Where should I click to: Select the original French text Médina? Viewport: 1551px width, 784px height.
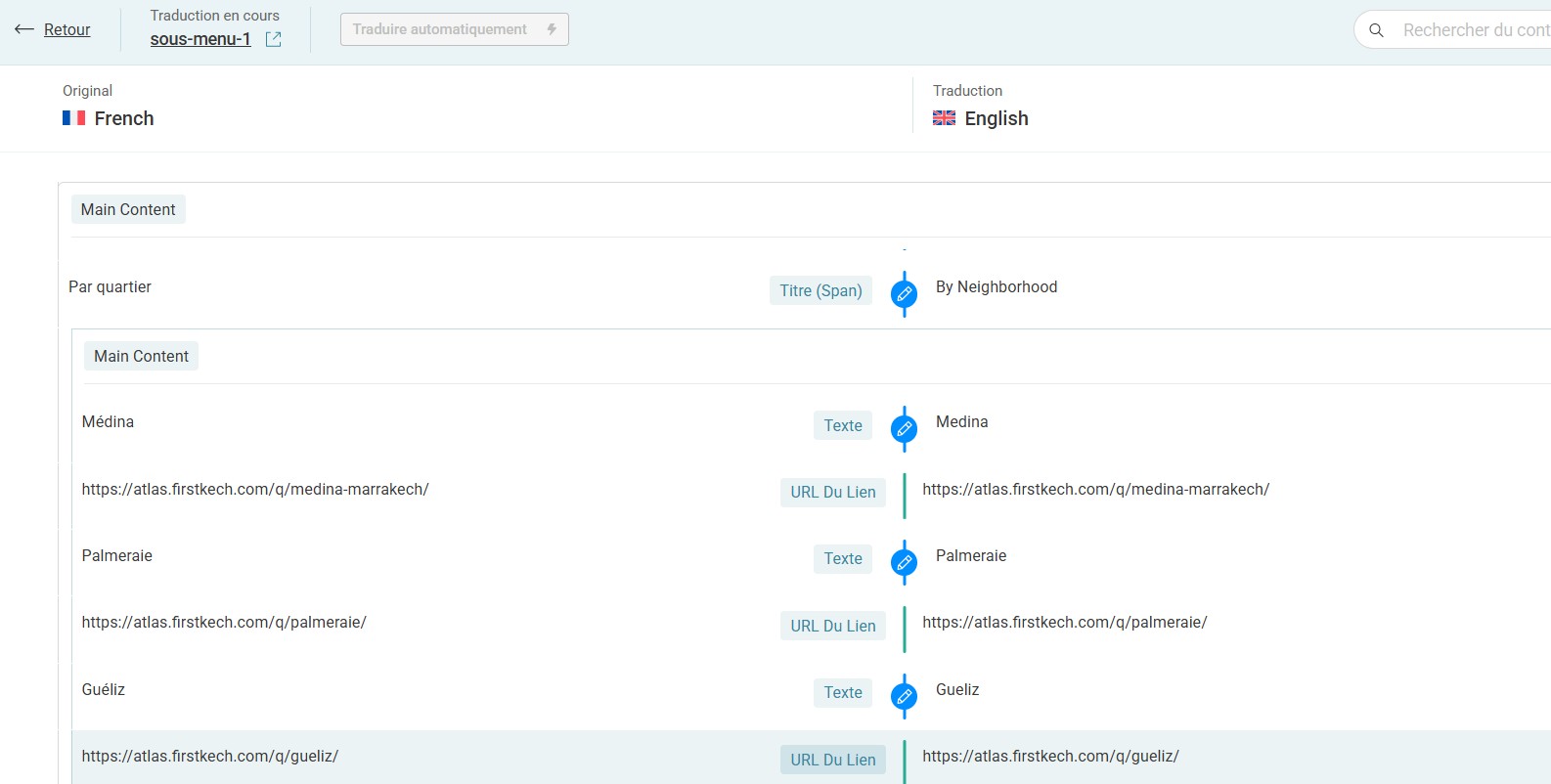point(108,421)
